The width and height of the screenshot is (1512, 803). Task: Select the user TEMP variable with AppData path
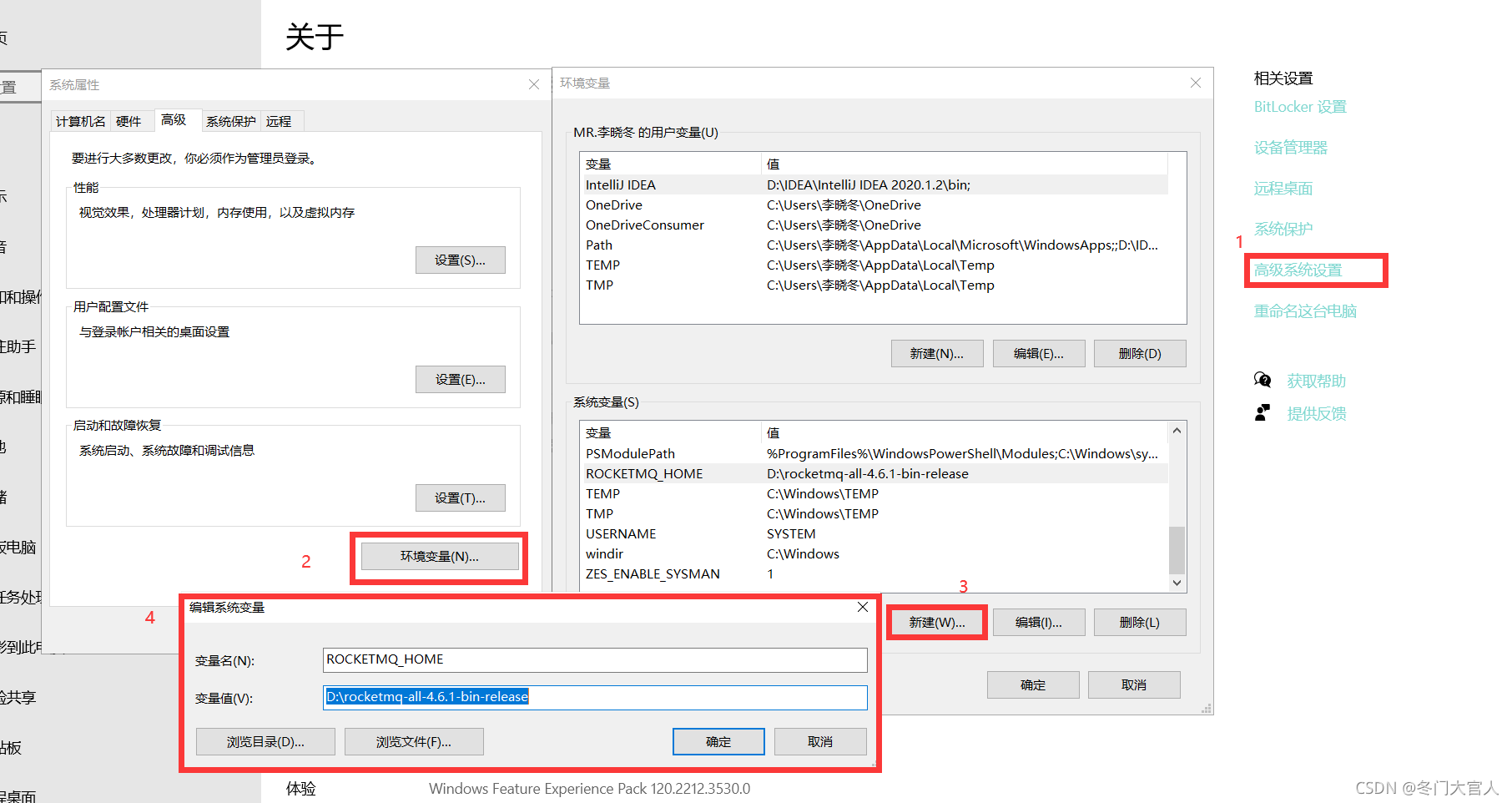(x=874, y=265)
